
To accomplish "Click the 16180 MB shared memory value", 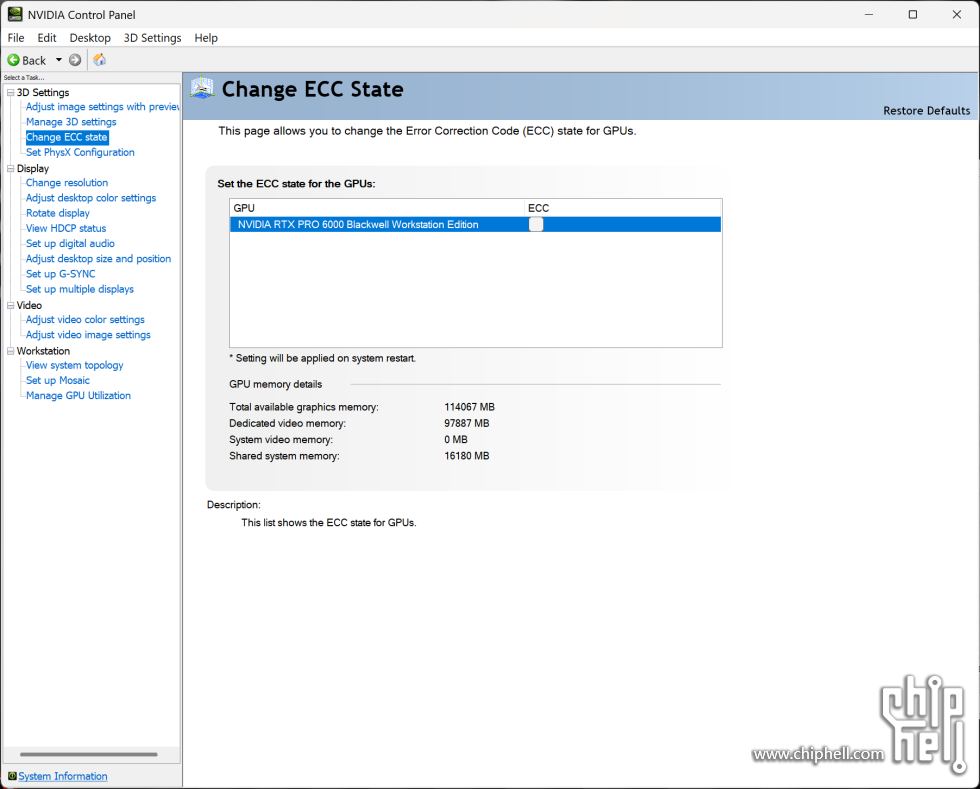I will [x=467, y=456].
